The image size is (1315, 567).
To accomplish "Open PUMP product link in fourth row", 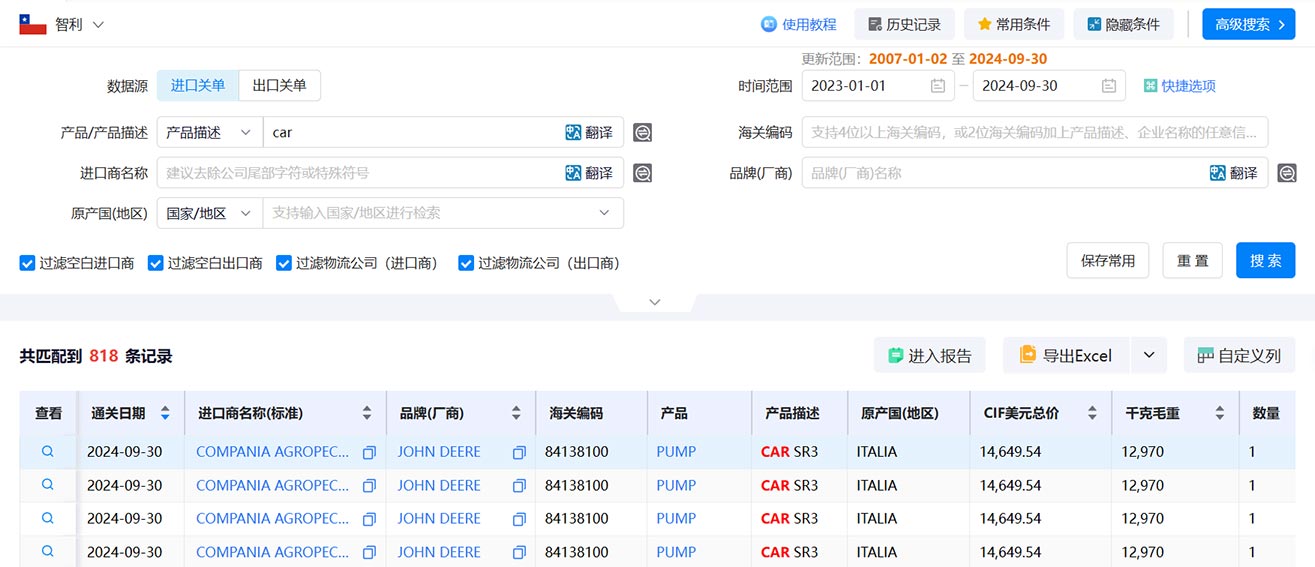I will [676, 552].
